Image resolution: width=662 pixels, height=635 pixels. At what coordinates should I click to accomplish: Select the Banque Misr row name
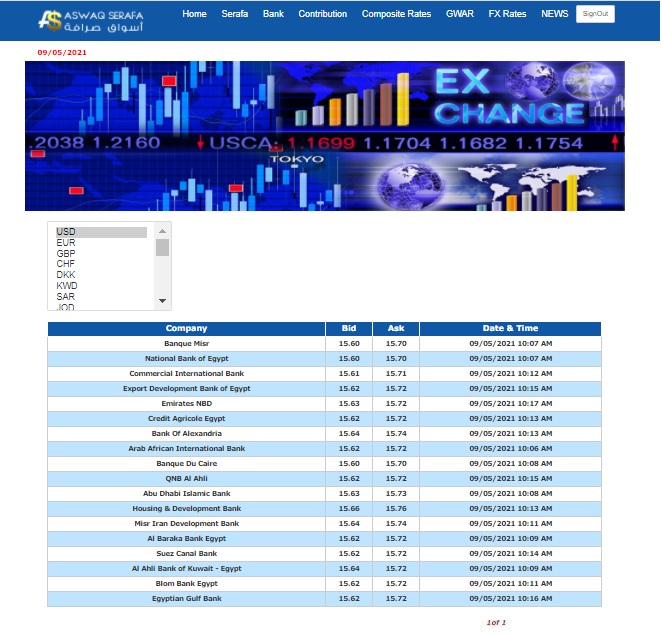[x=187, y=344]
